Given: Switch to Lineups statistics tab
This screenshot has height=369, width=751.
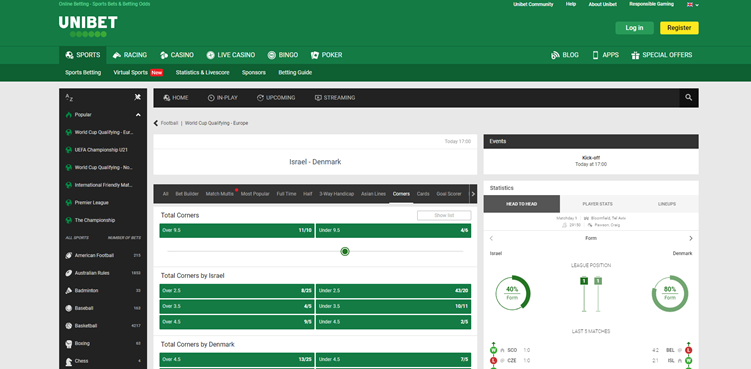Looking at the screenshot, I should (667, 204).
